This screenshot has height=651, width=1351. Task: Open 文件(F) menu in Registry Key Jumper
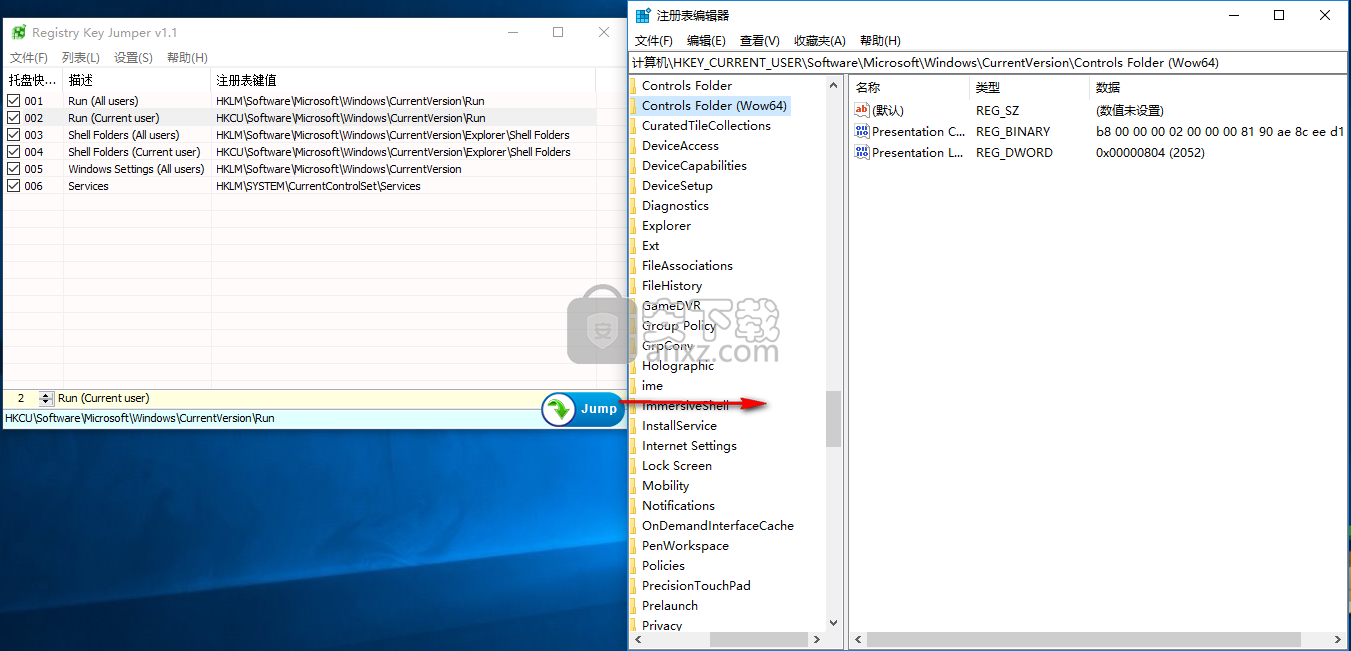click(x=29, y=58)
